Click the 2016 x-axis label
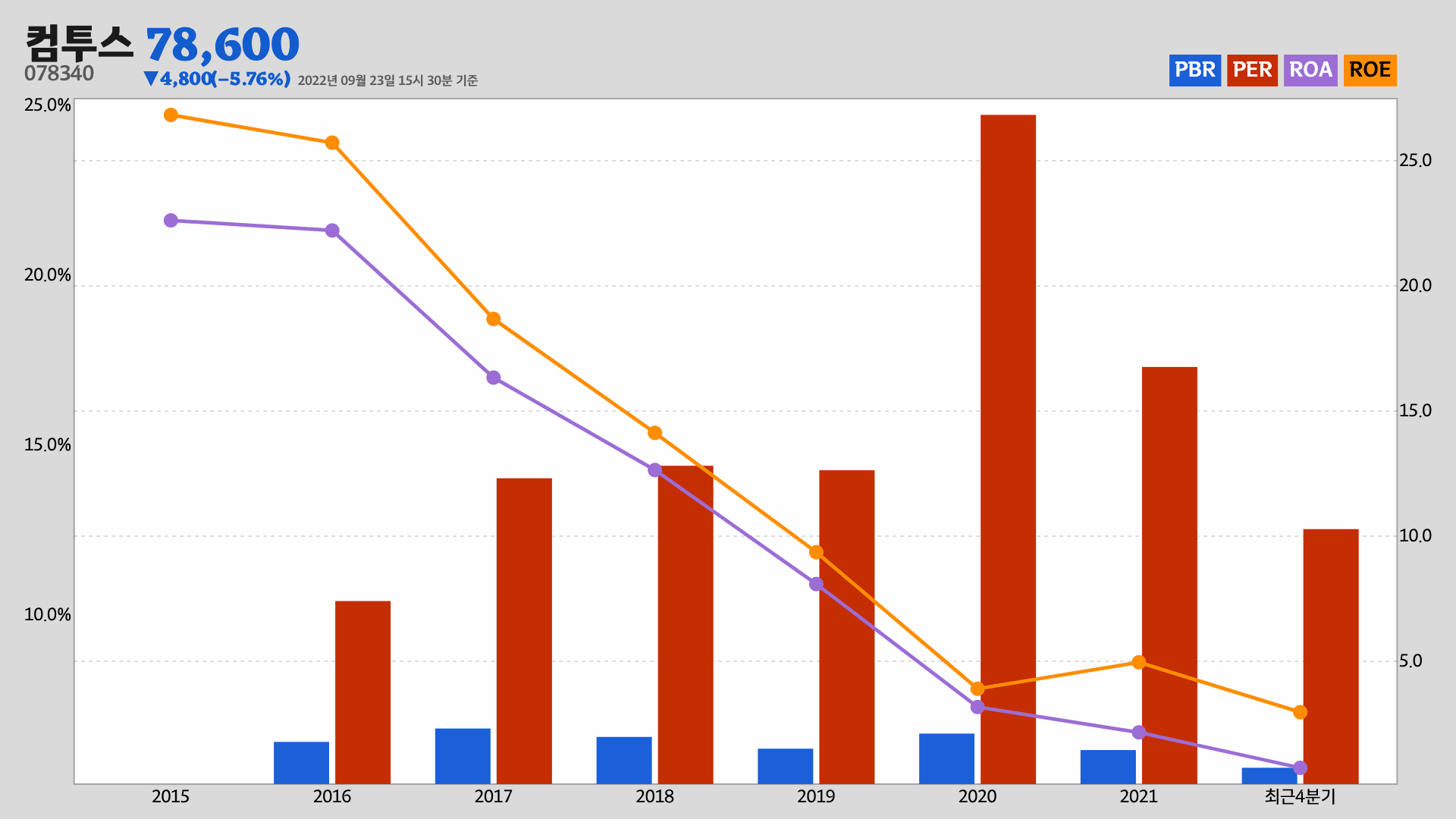 coord(332,796)
